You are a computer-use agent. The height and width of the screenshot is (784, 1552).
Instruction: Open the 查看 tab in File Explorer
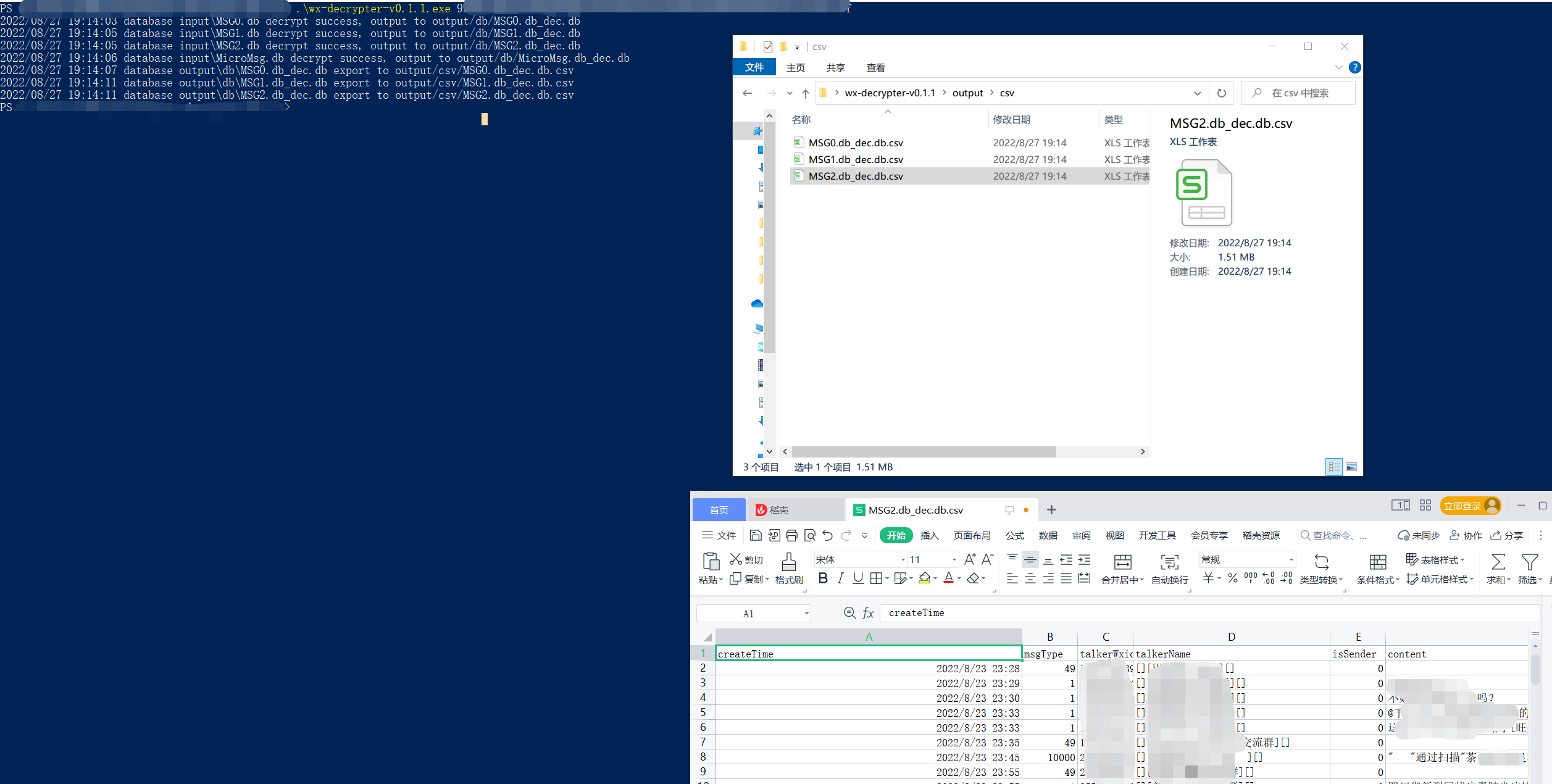[x=875, y=68]
